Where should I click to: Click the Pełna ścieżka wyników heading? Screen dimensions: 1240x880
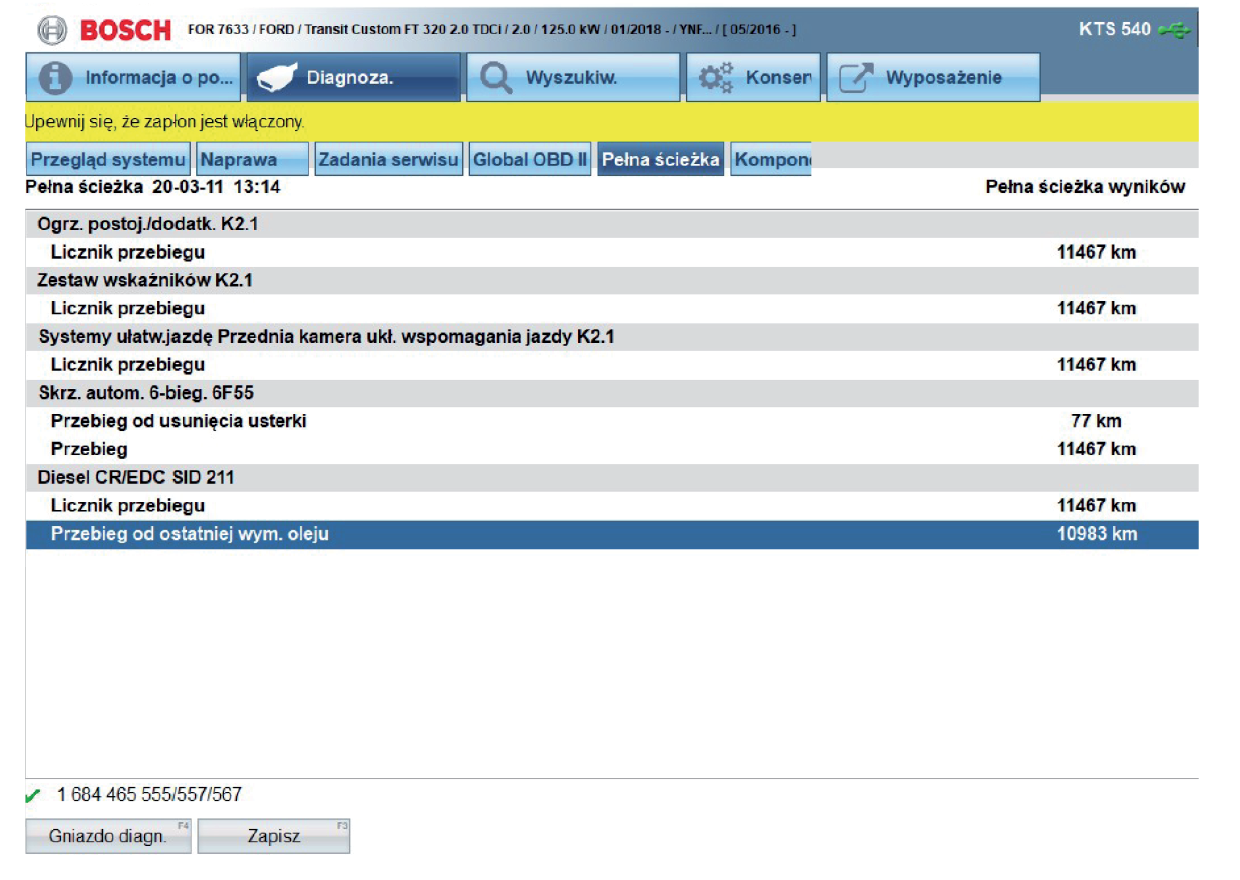1085,187
